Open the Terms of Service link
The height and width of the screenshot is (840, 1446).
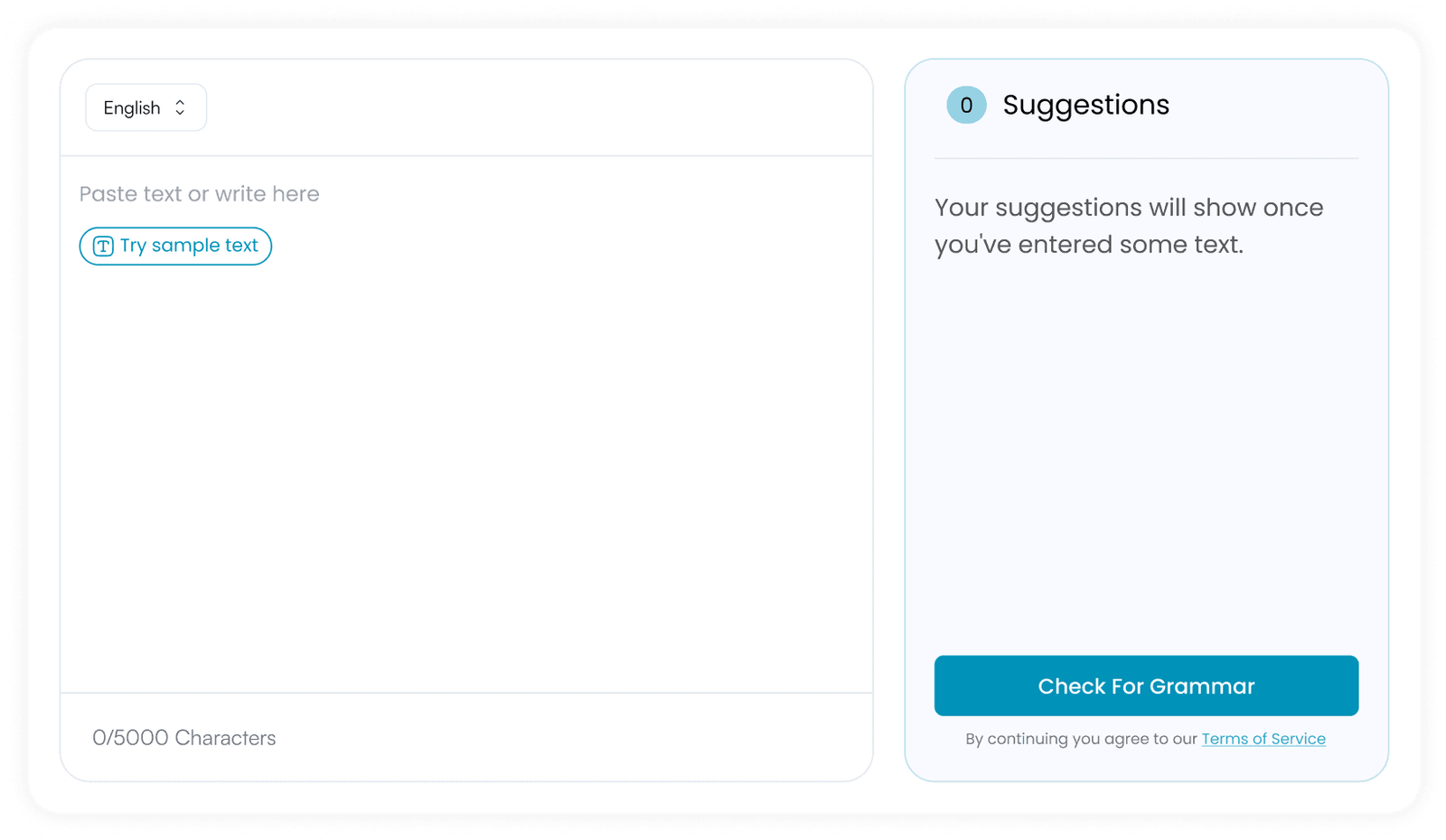1263,738
